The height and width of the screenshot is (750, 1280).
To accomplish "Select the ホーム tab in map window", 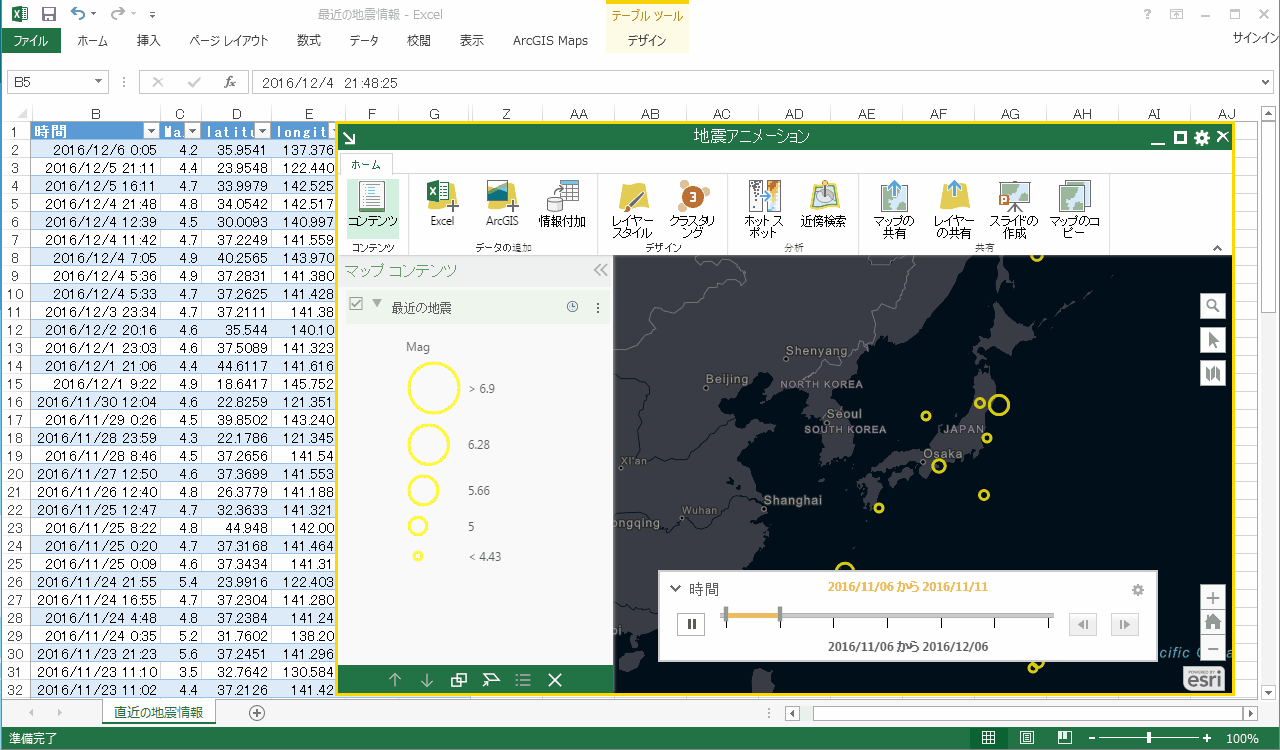I will coord(365,164).
